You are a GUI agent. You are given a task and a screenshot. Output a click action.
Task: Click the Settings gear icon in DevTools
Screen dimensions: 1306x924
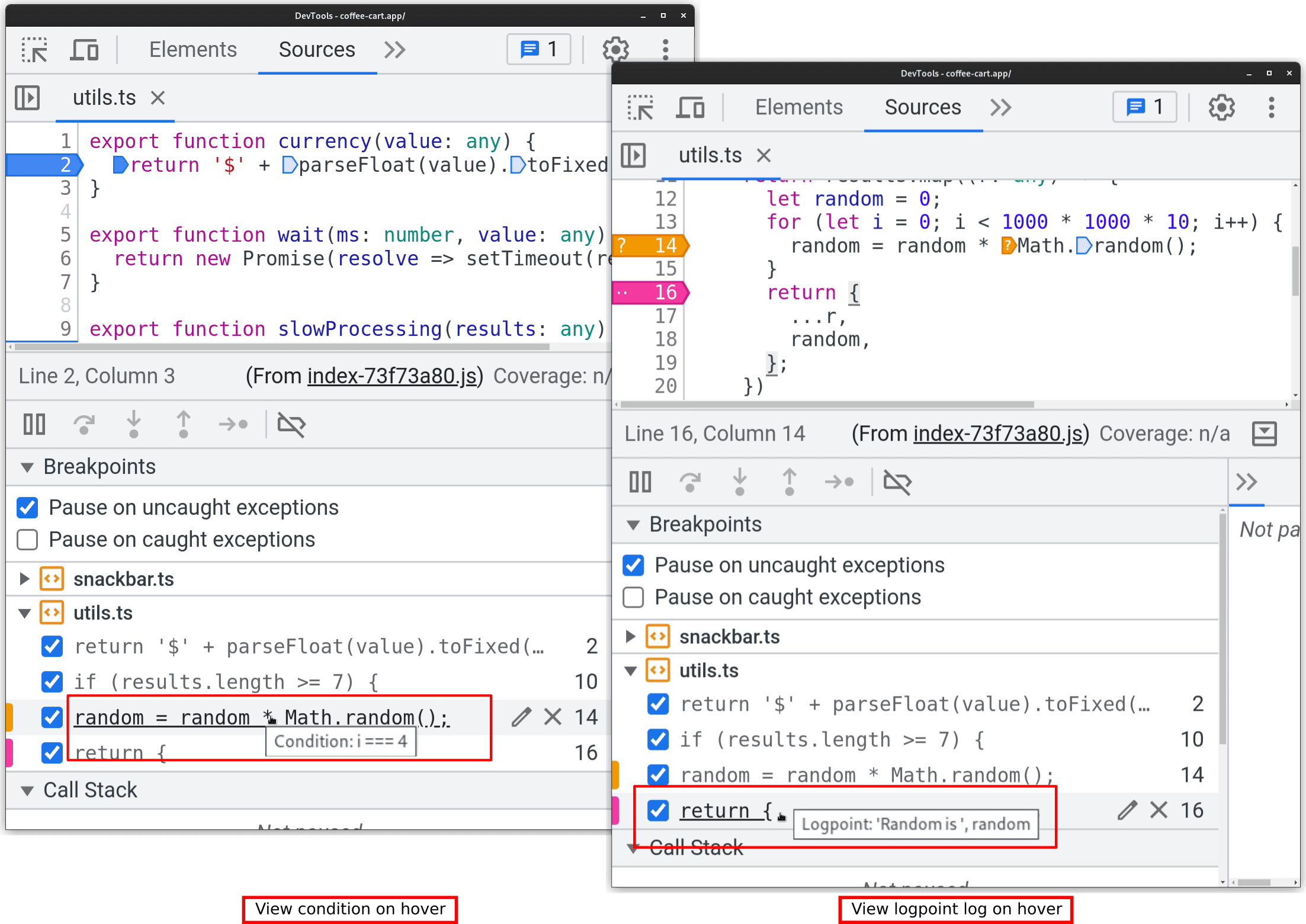614,47
